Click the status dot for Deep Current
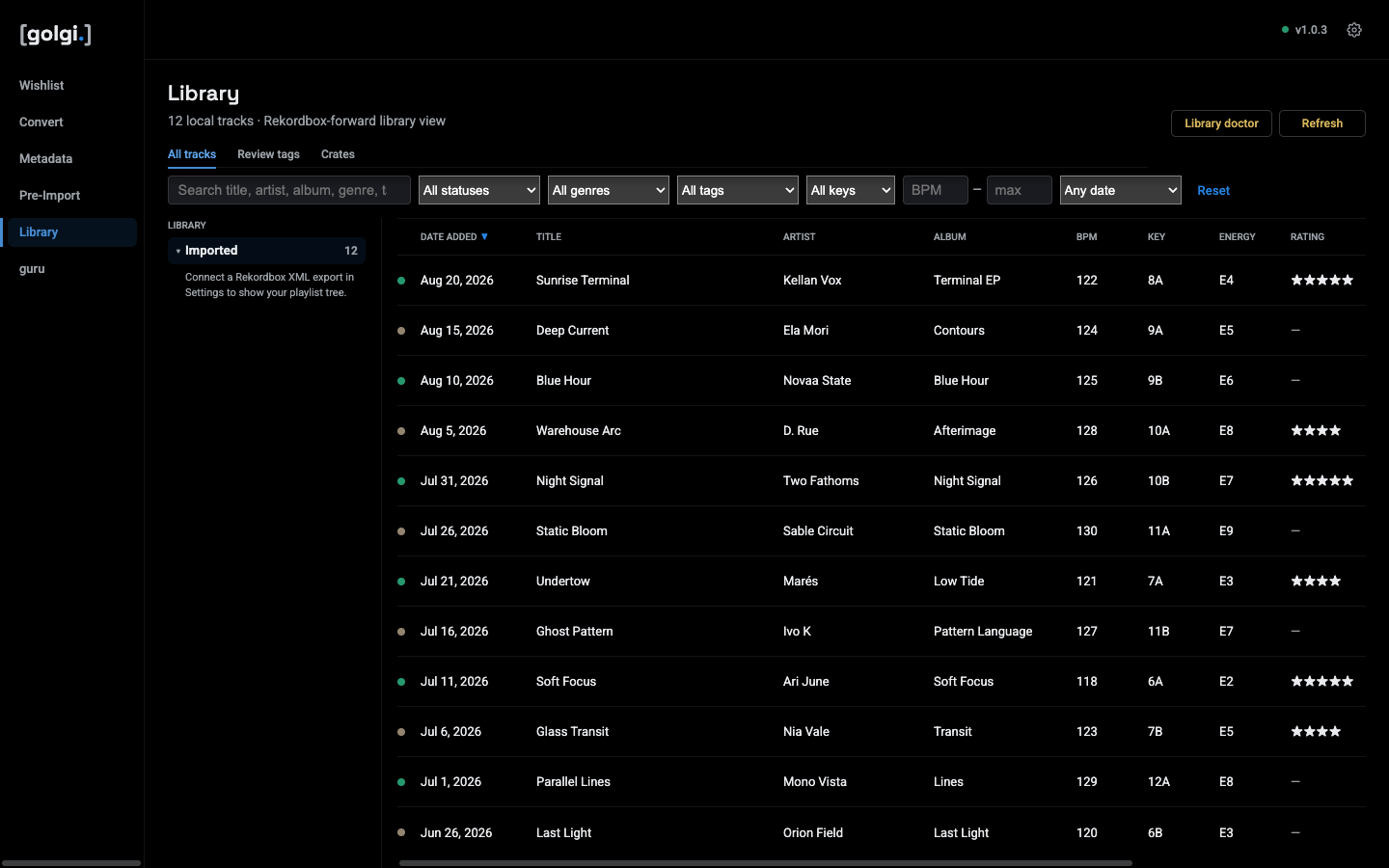Image resolution: width=1389 pixels, height=868 pixels. (401, 331)
